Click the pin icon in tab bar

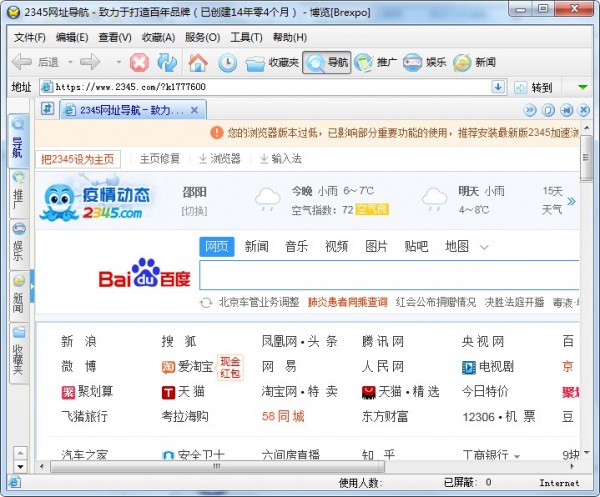(x=566, y=111)
